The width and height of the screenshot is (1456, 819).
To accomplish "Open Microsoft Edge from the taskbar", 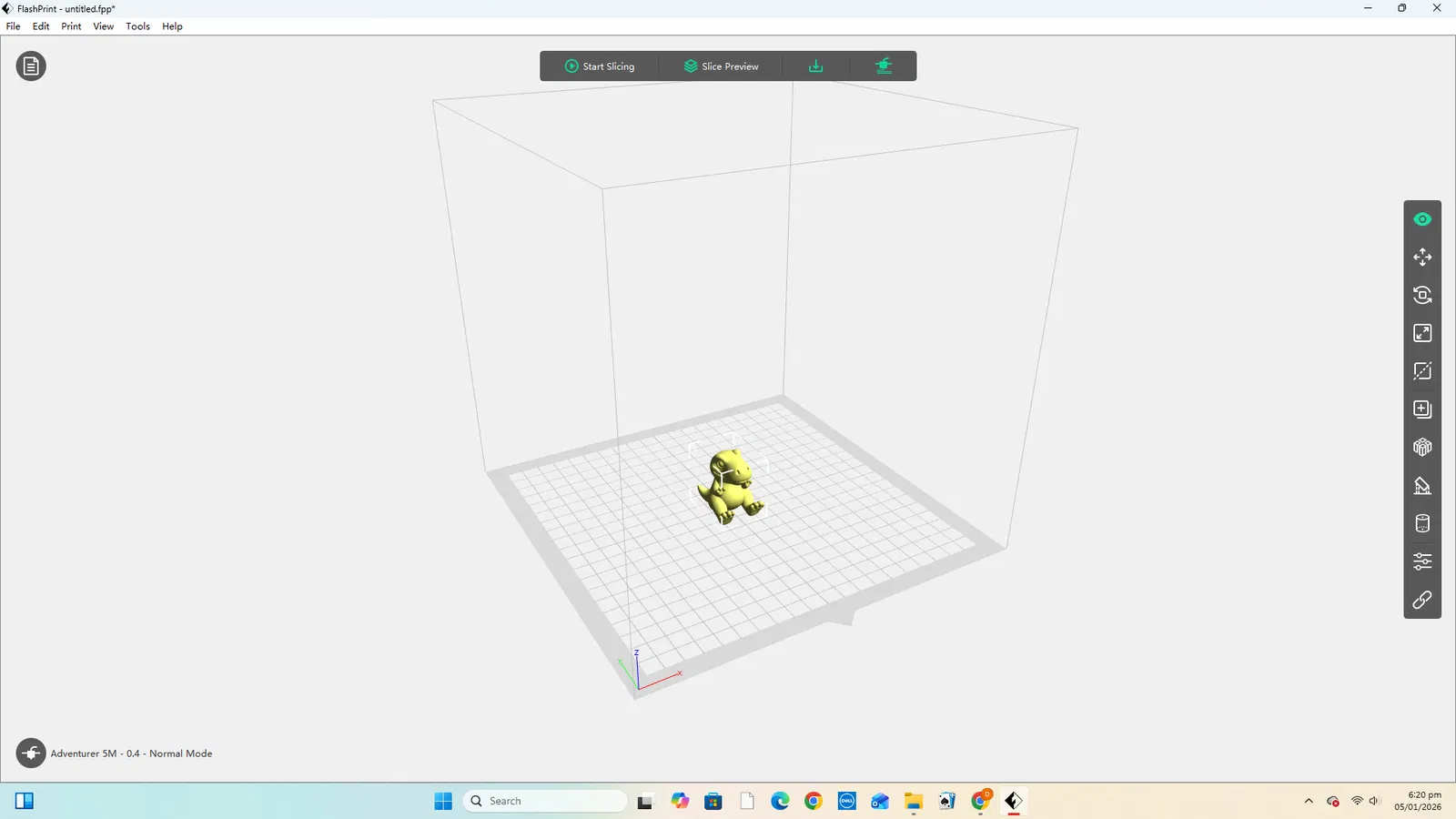I will point(780,801).
